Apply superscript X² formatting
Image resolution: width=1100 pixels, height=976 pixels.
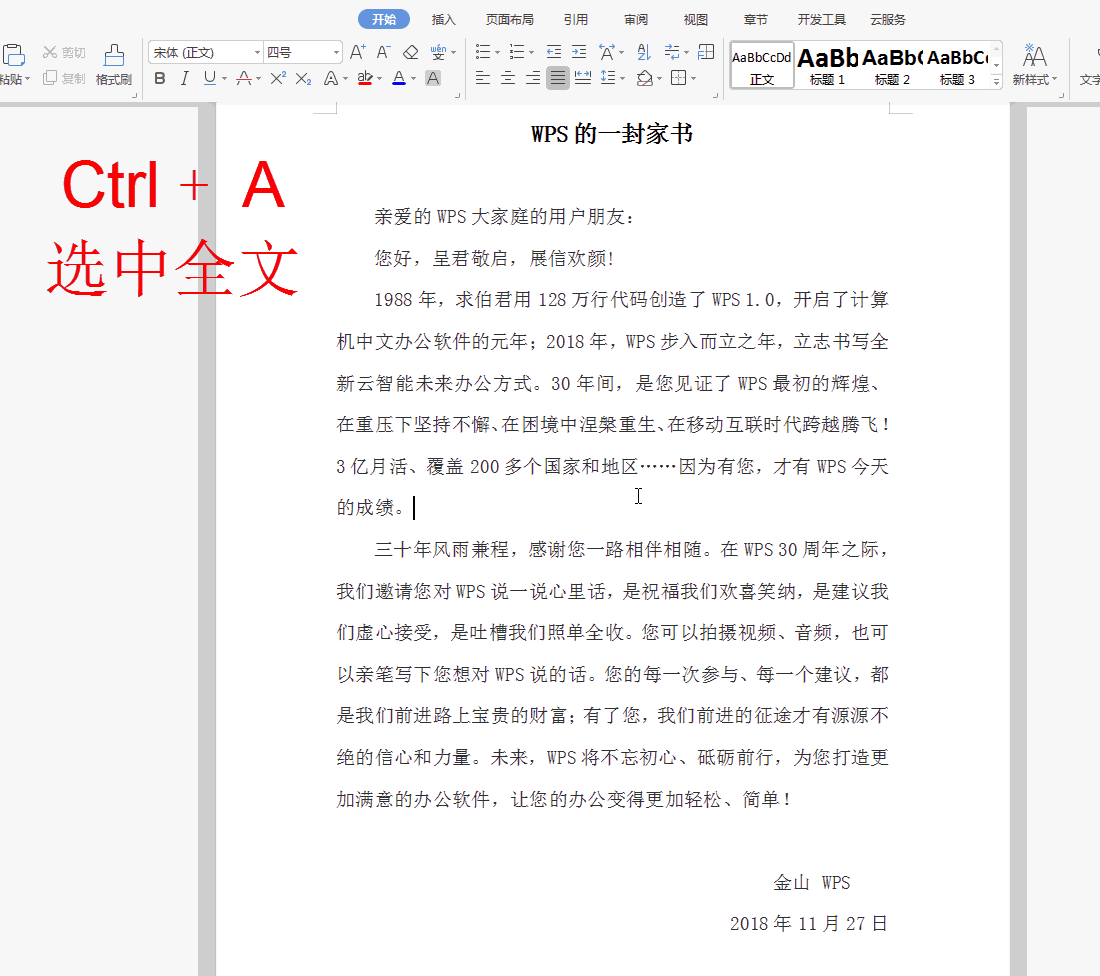278,78
